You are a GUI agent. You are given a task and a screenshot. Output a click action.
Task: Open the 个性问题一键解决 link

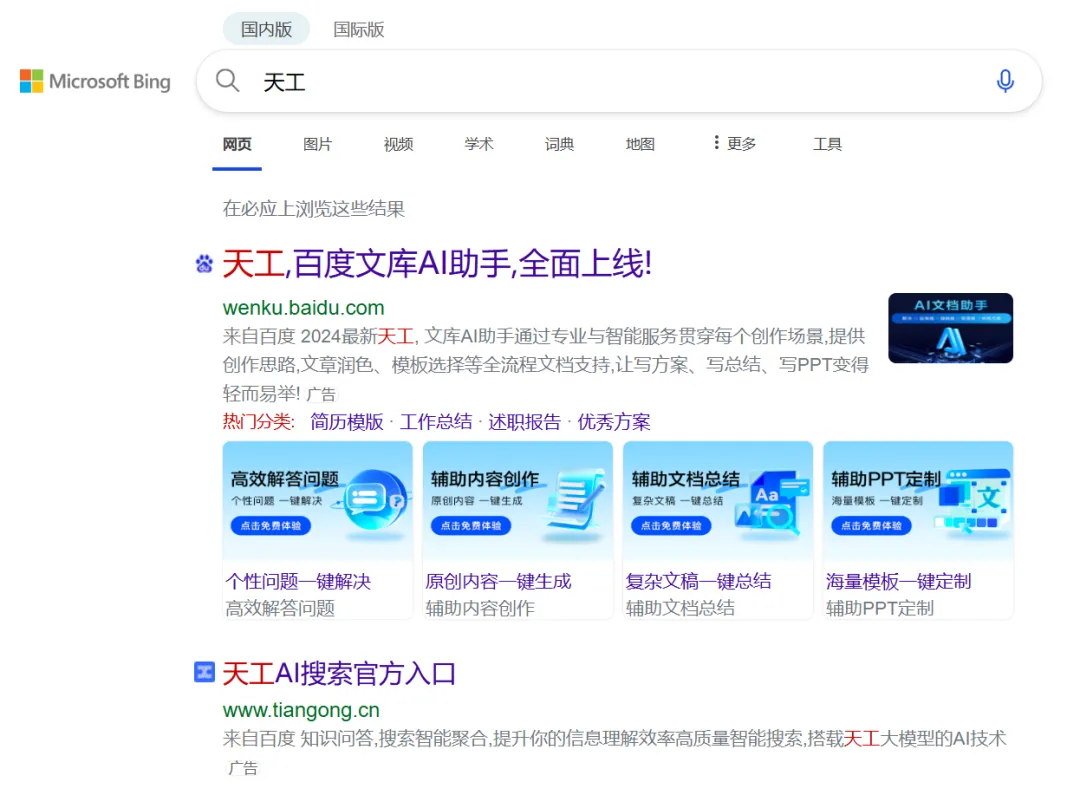pos(298,581)
